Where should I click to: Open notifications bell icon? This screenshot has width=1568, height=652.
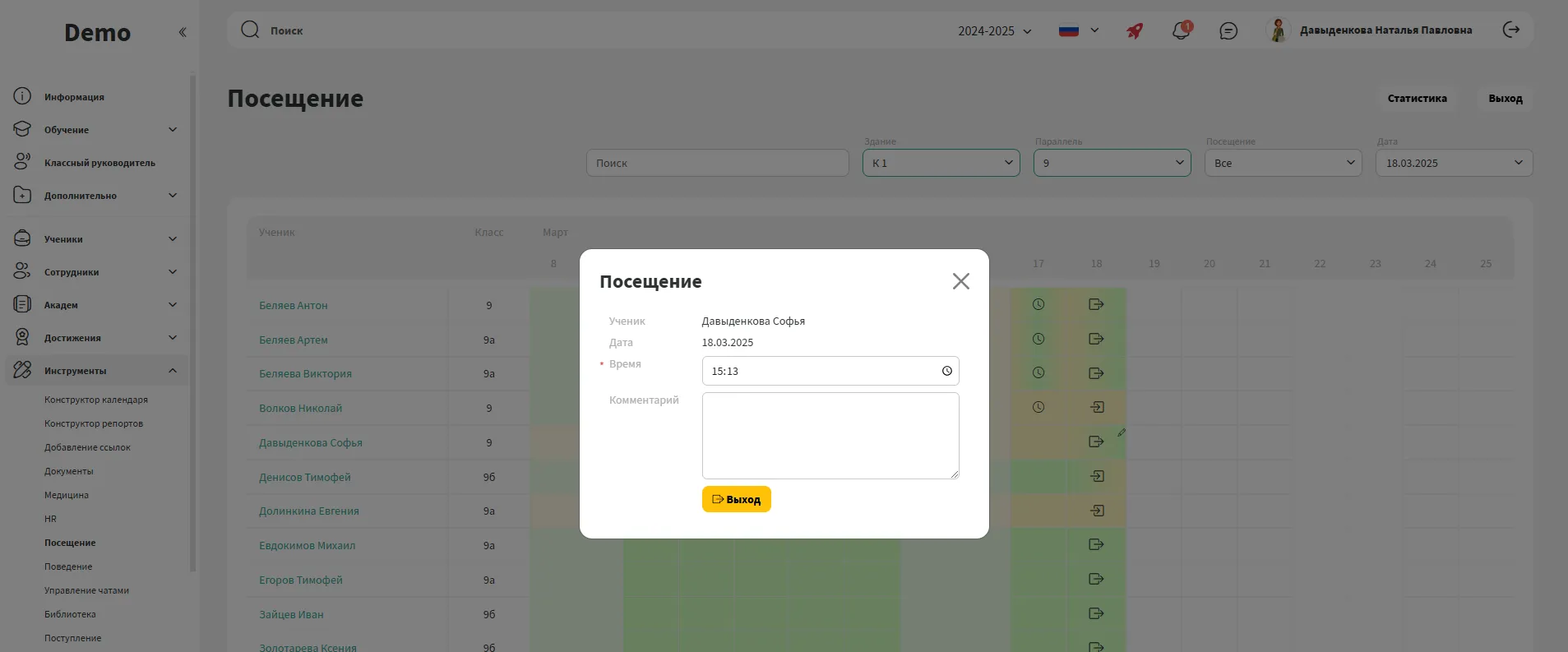[x=1181, y=31]
